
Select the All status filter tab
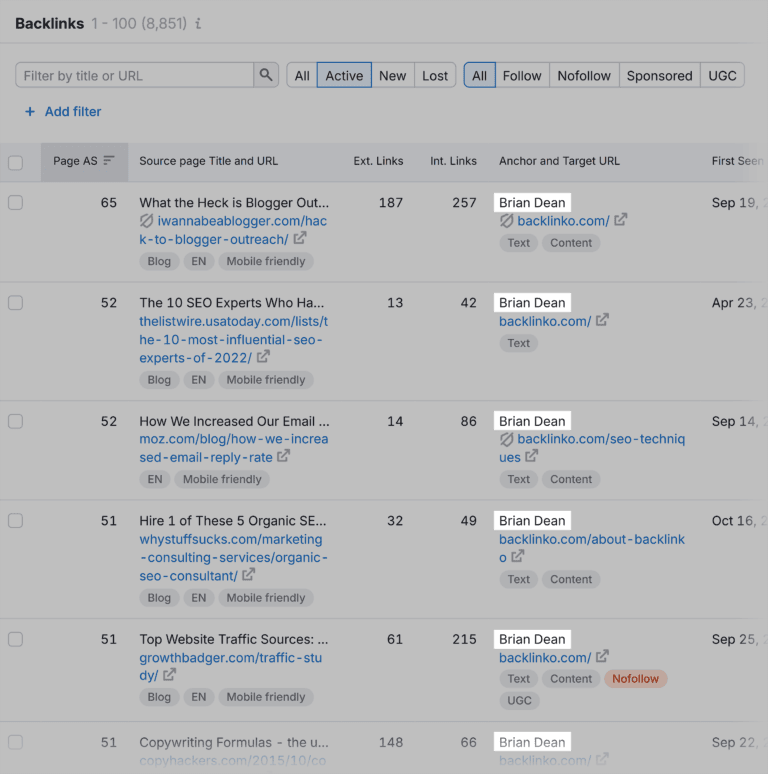coord(302,75)
